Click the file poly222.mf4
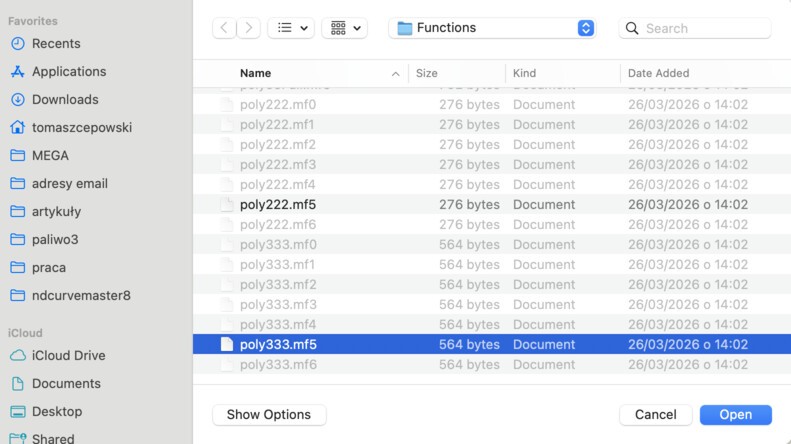The image size is (791, 444). tap(492, 184)
